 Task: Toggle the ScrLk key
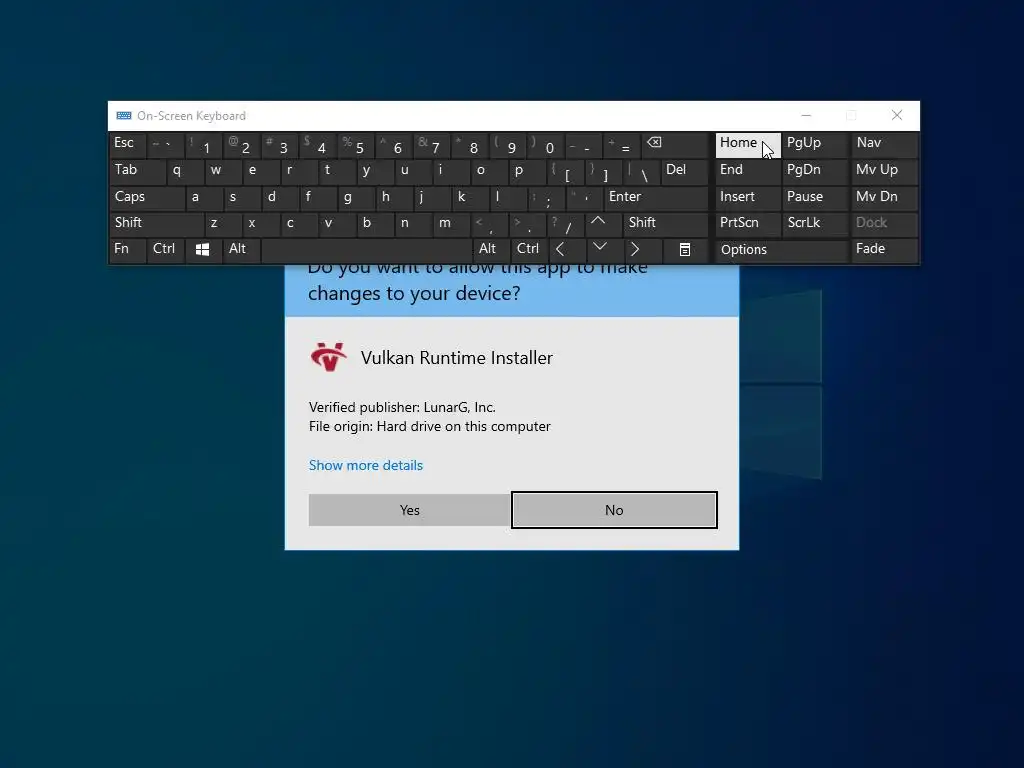[816, 223]
